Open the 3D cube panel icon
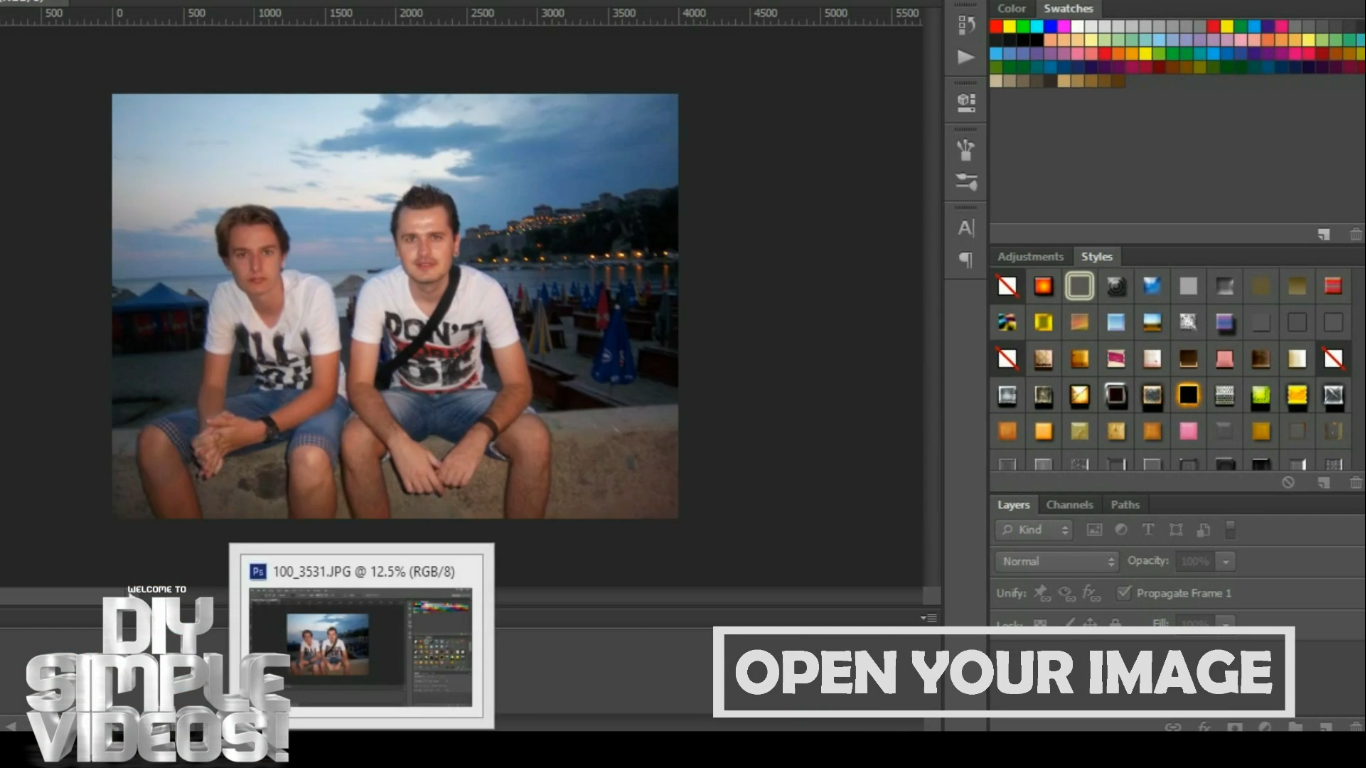The image size is (1366, 768). 966,101
